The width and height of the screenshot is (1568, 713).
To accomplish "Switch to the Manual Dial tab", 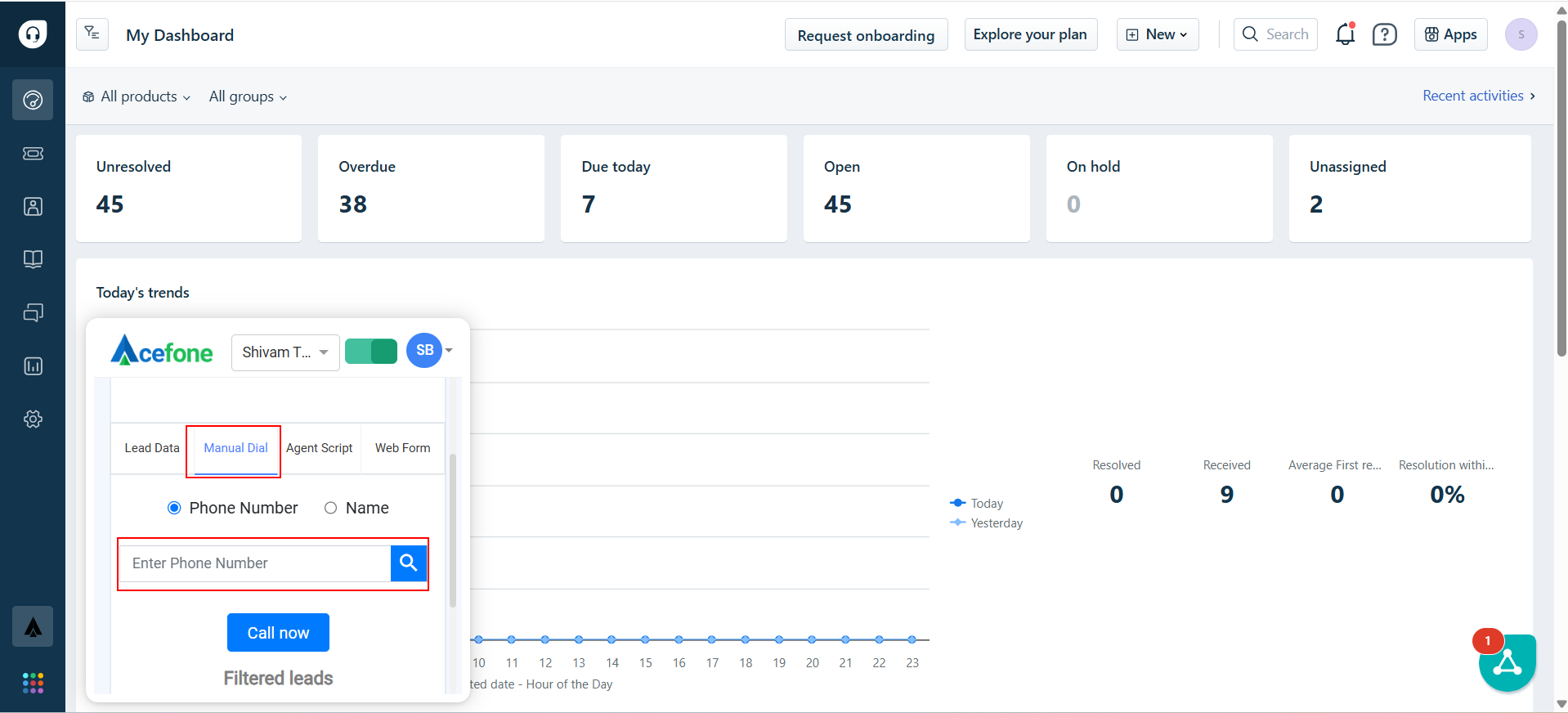I will (x=235, y=448).
